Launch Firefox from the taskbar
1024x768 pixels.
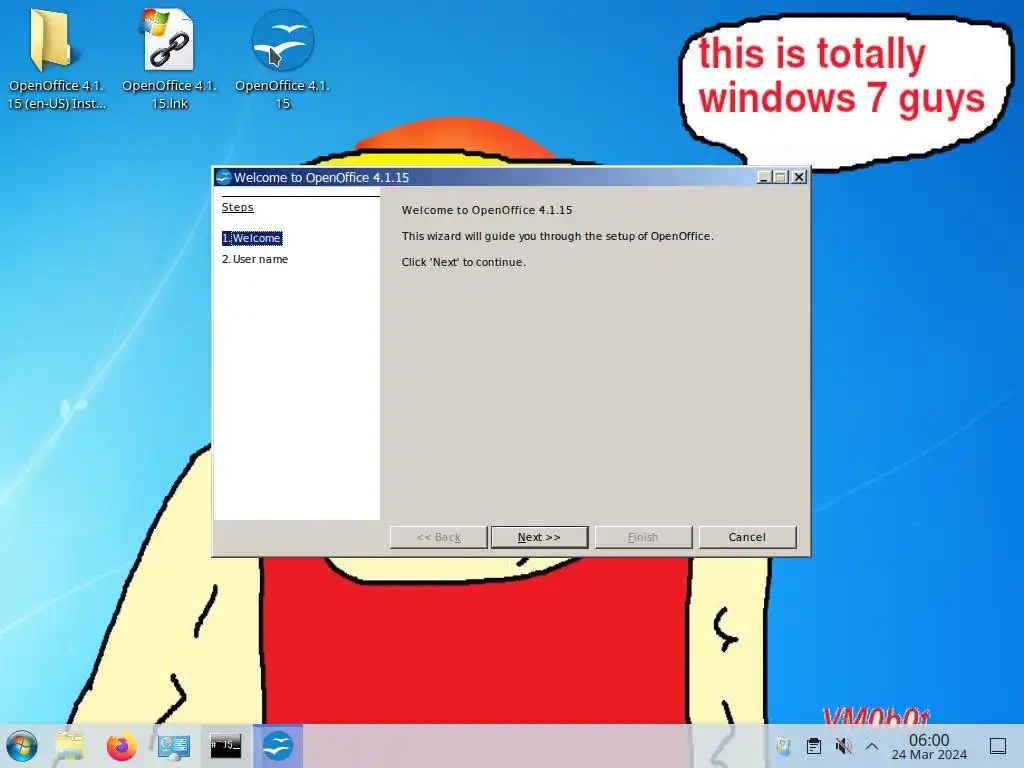tap(121, 746)
